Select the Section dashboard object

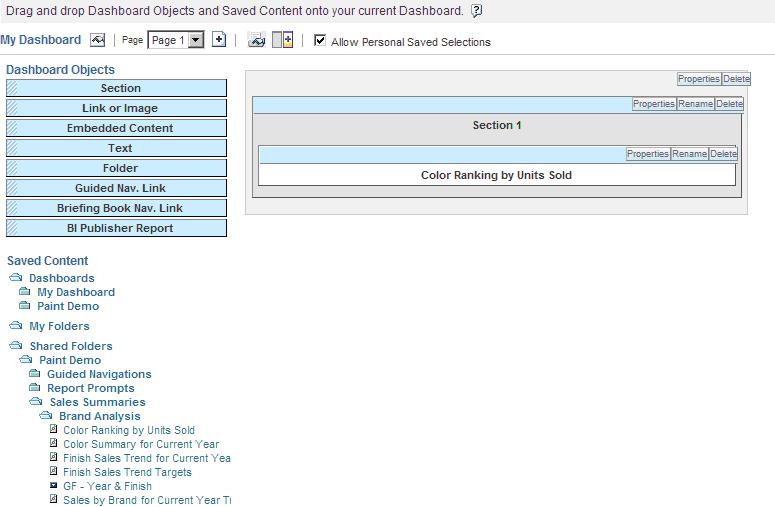(120, 88)
